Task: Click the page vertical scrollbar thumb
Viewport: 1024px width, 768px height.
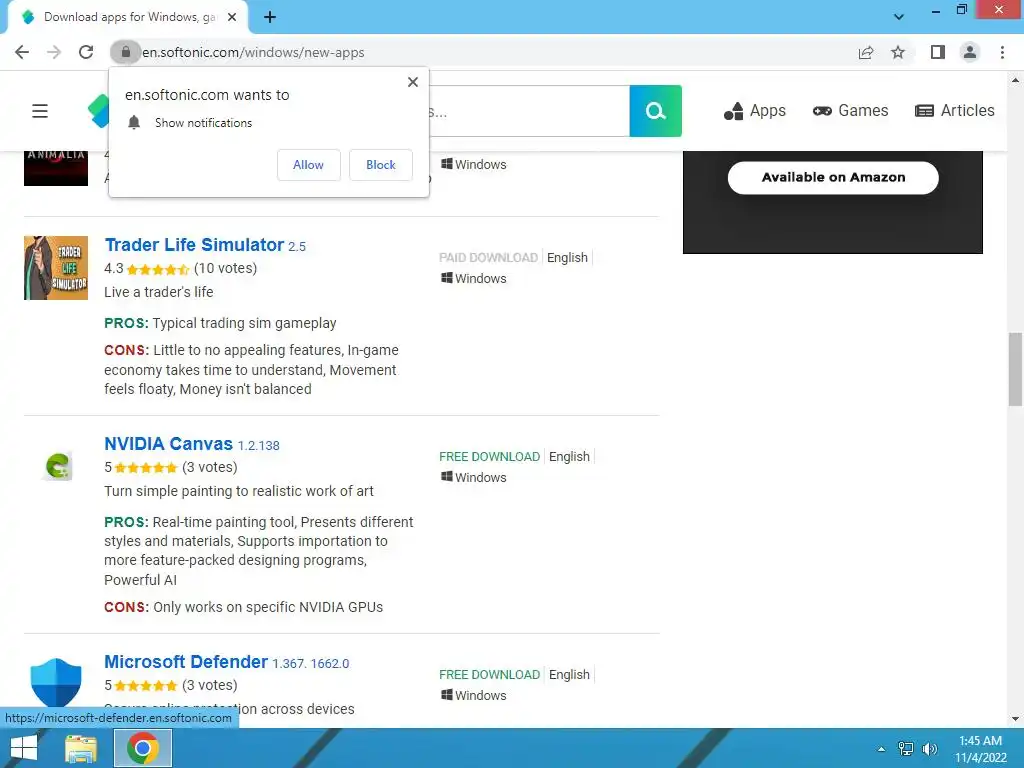Action: (1015, 369)
